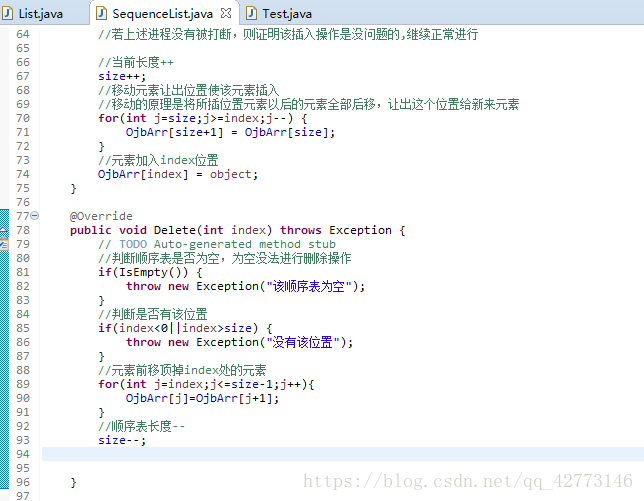Image resolution: width=644 pixels, height=501 pixels.
Task: Click the 'size--;' statement on line 93
Action: coord(122,440)
